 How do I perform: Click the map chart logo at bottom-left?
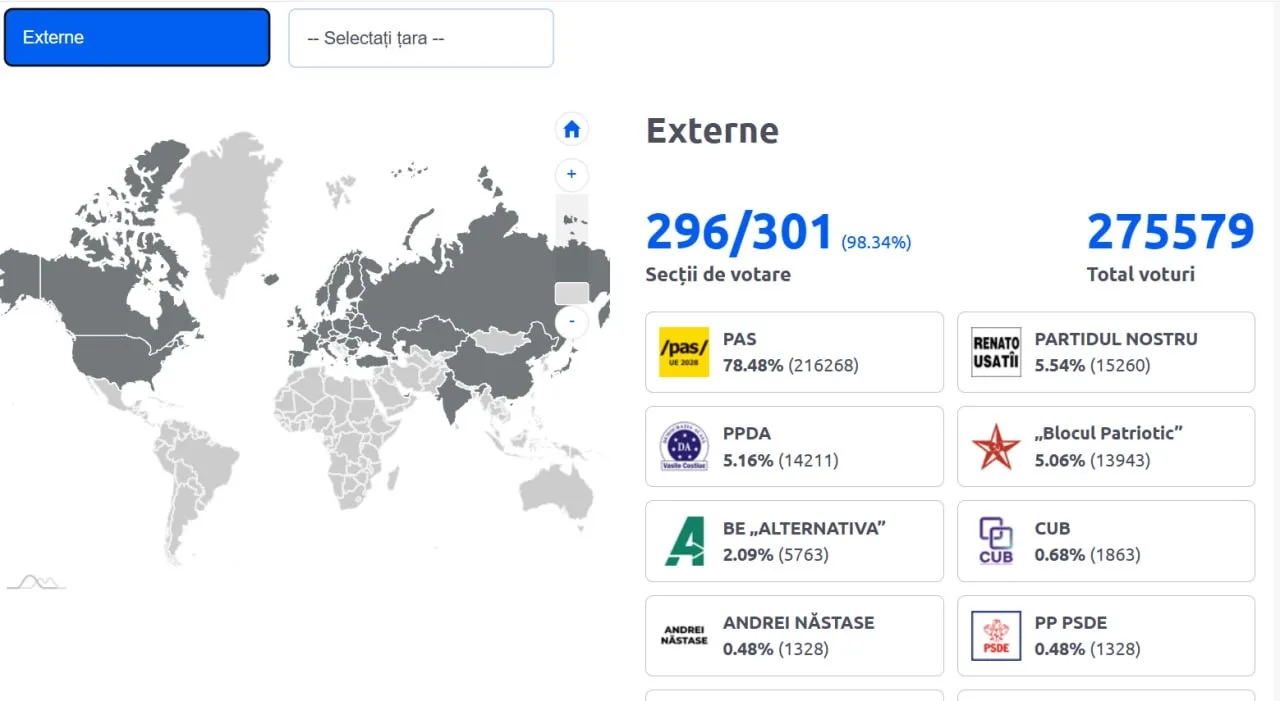coord(36,582)
